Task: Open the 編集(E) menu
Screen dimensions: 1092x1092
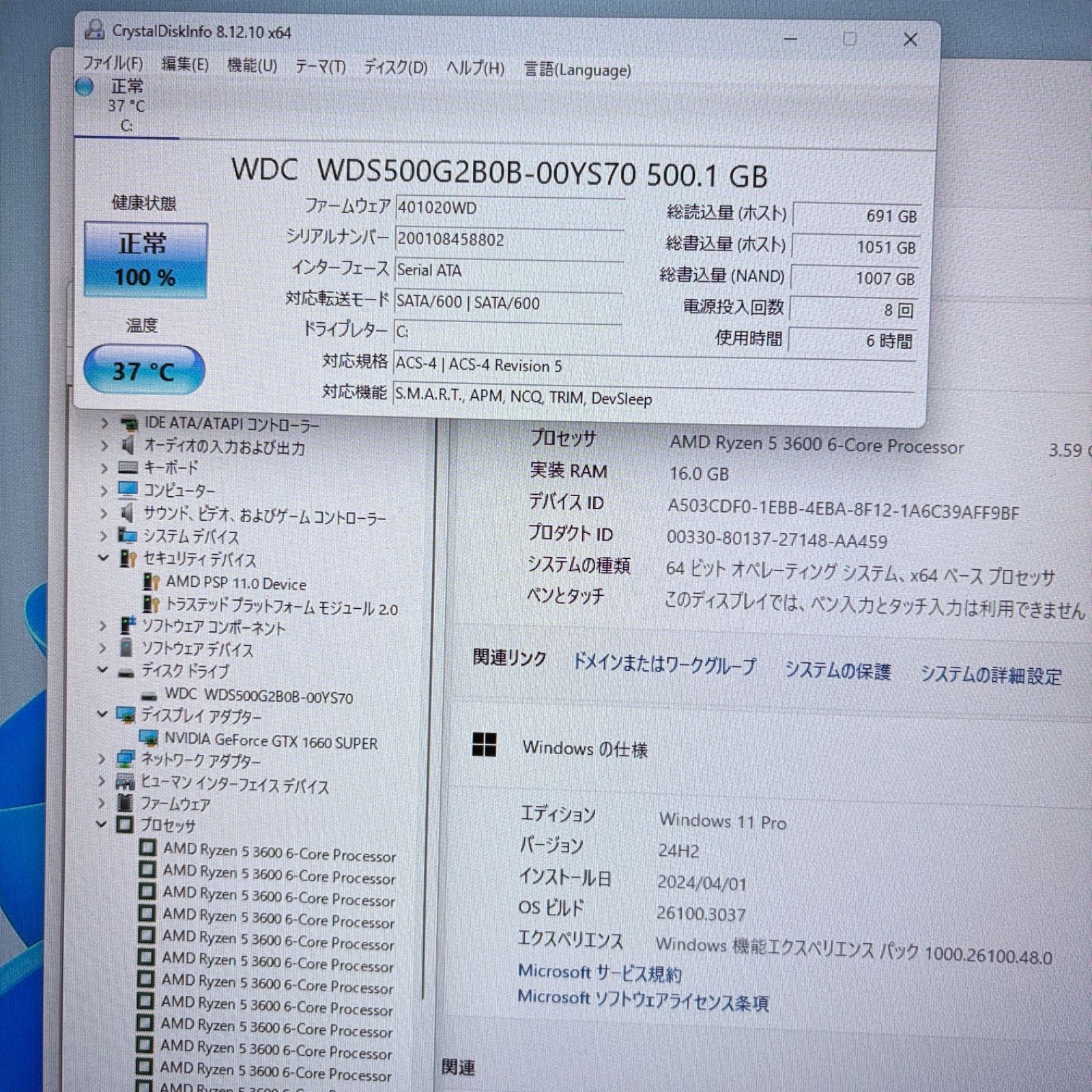Action: click(185, 65)
